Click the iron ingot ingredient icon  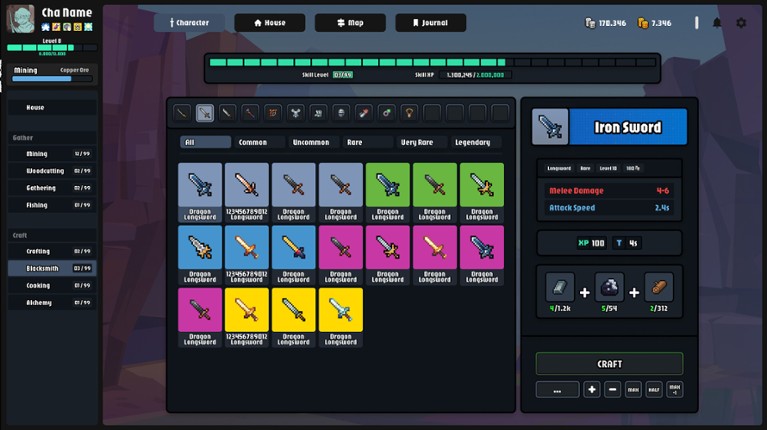pyautogui.click(x=560, y=287)
